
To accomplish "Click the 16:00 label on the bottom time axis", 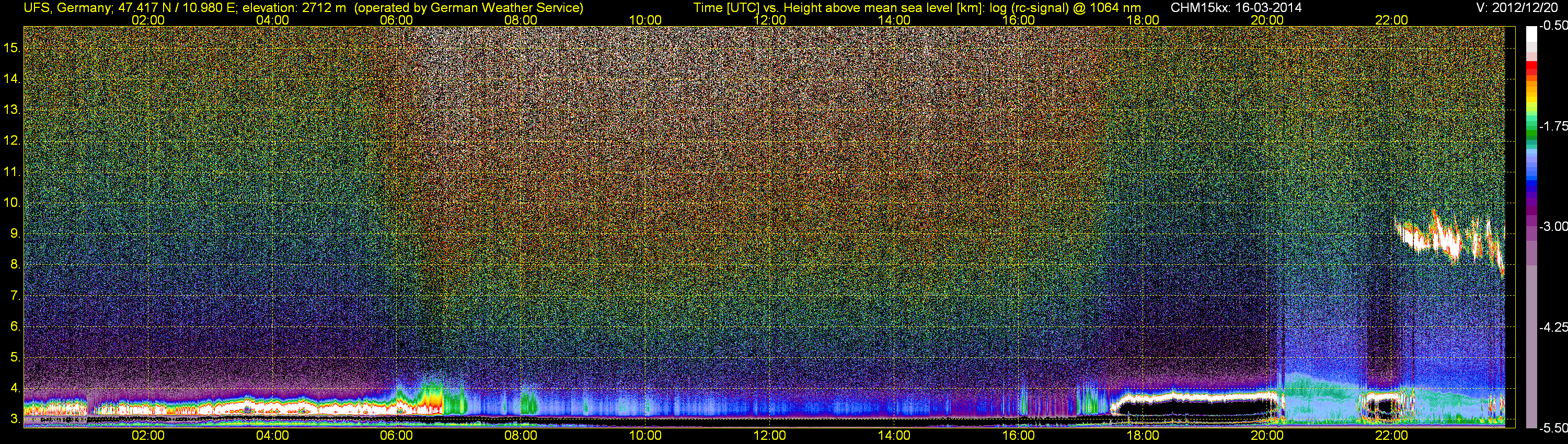I will click(x=1018, y=436).
